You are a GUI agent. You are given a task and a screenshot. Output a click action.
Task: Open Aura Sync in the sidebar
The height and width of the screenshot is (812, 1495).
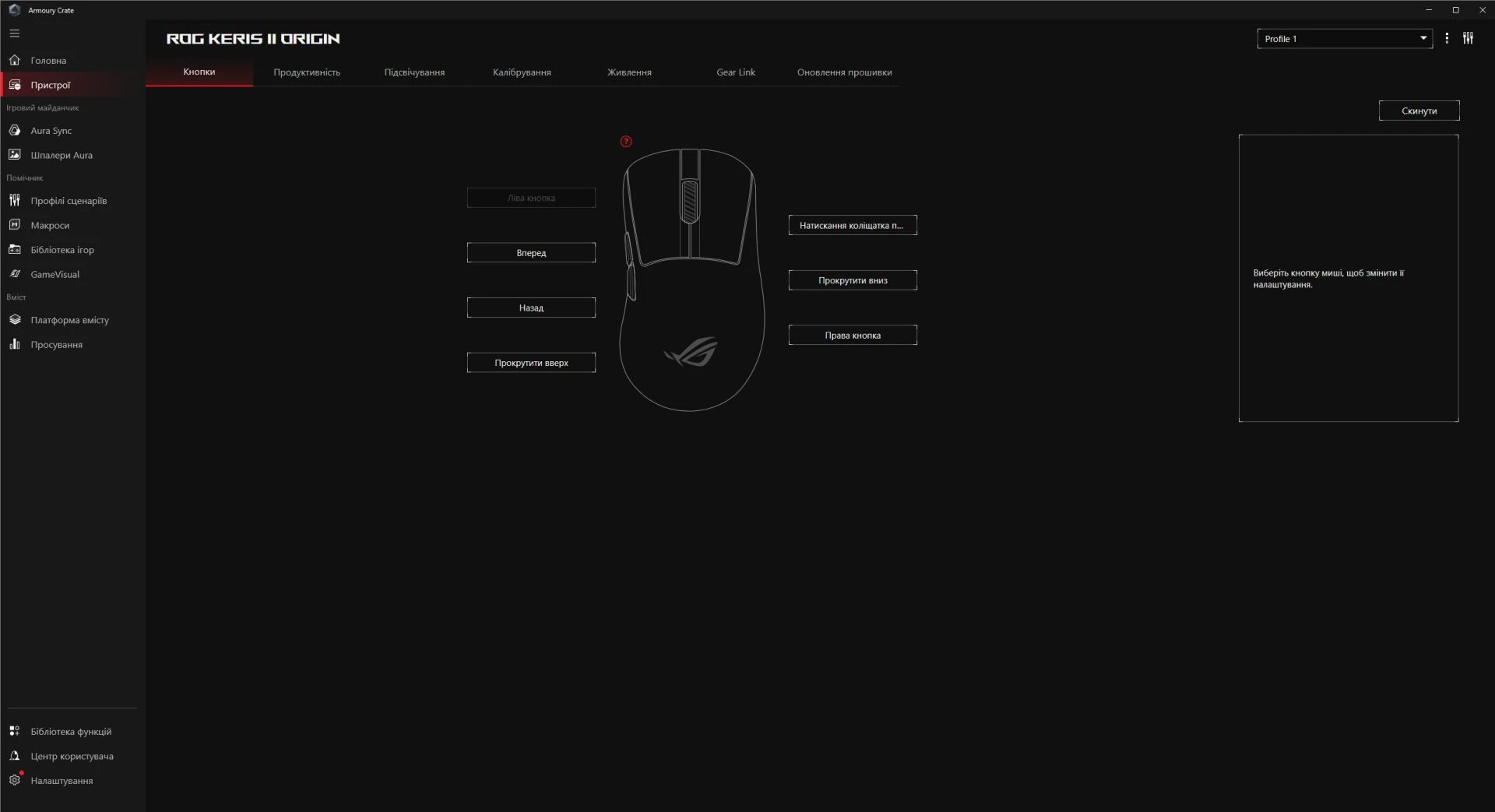tap(72, 130)
